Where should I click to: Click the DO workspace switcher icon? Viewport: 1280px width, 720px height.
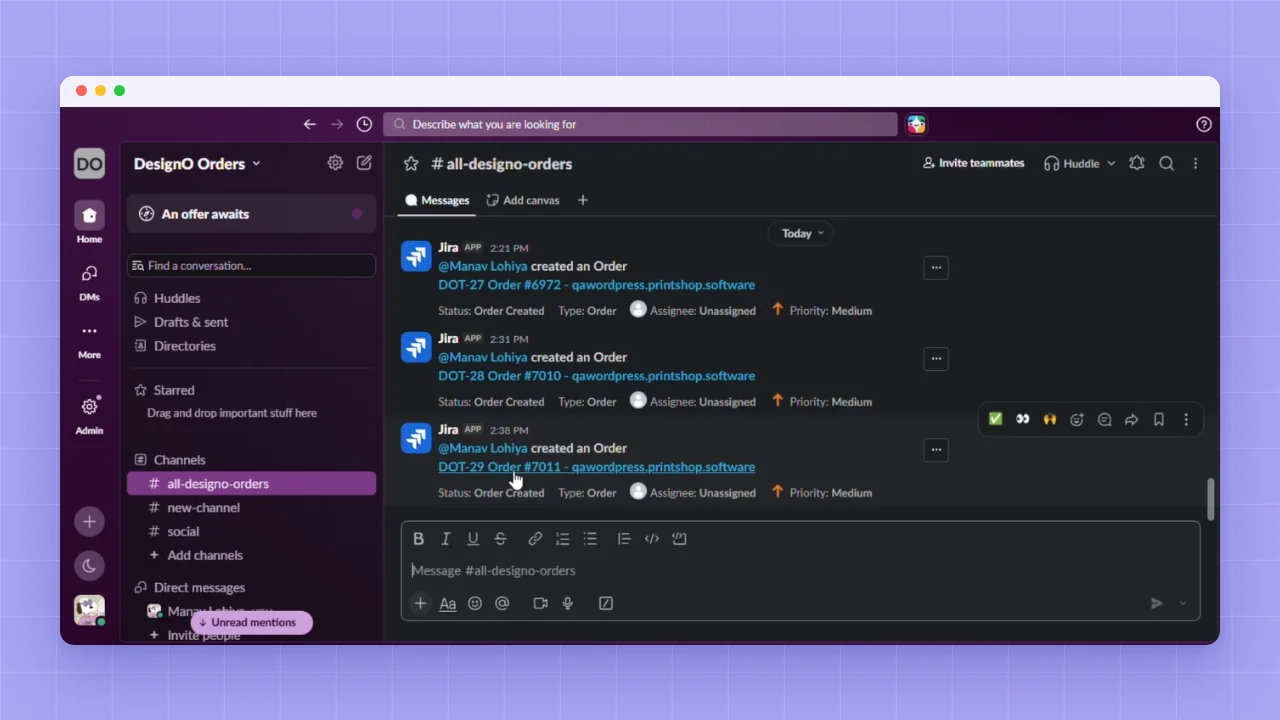[x=89, y=164]
